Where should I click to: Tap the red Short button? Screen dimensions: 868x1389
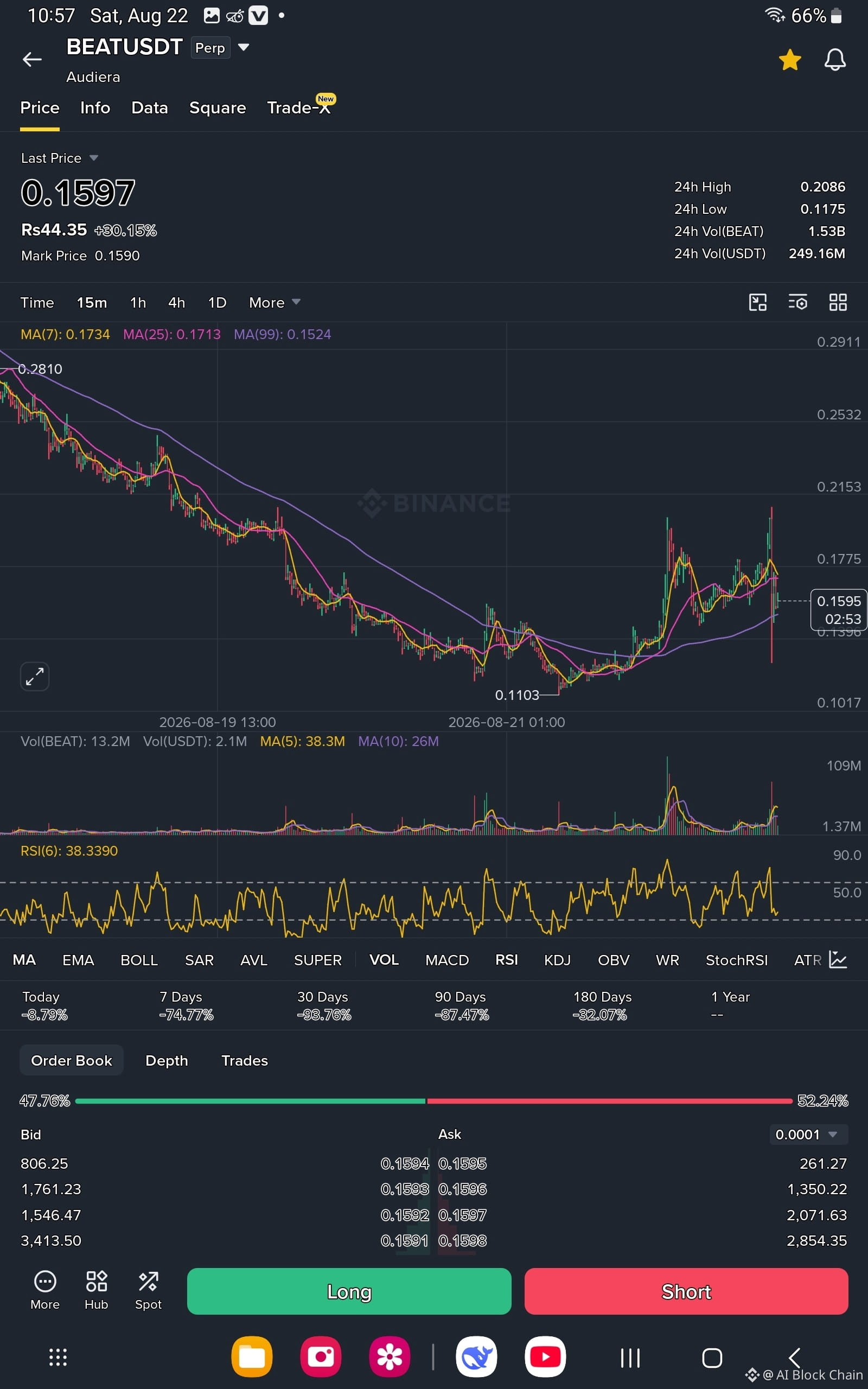point(686,1291)
